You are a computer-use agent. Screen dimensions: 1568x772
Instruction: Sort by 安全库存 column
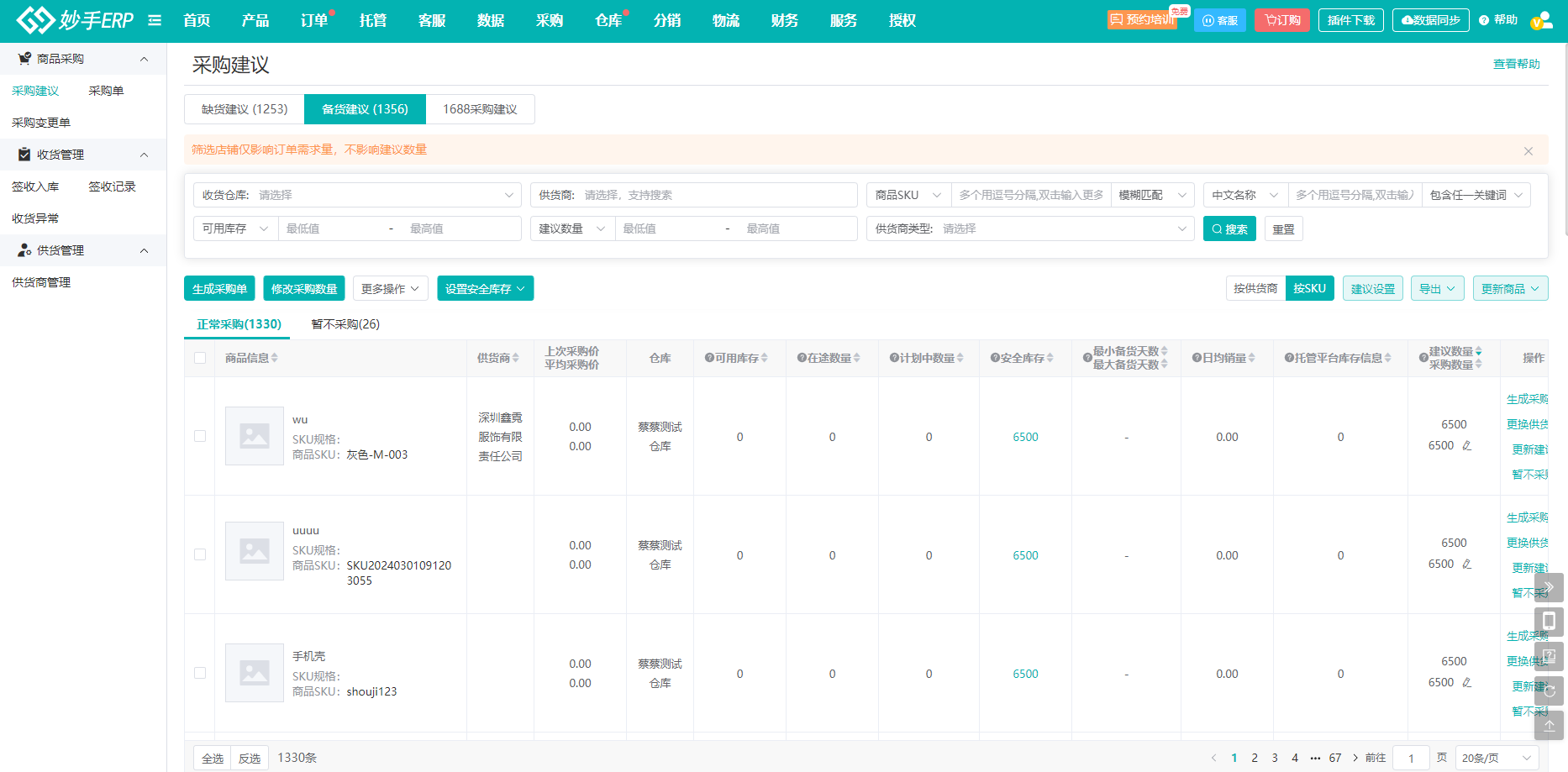(1050, 358)
